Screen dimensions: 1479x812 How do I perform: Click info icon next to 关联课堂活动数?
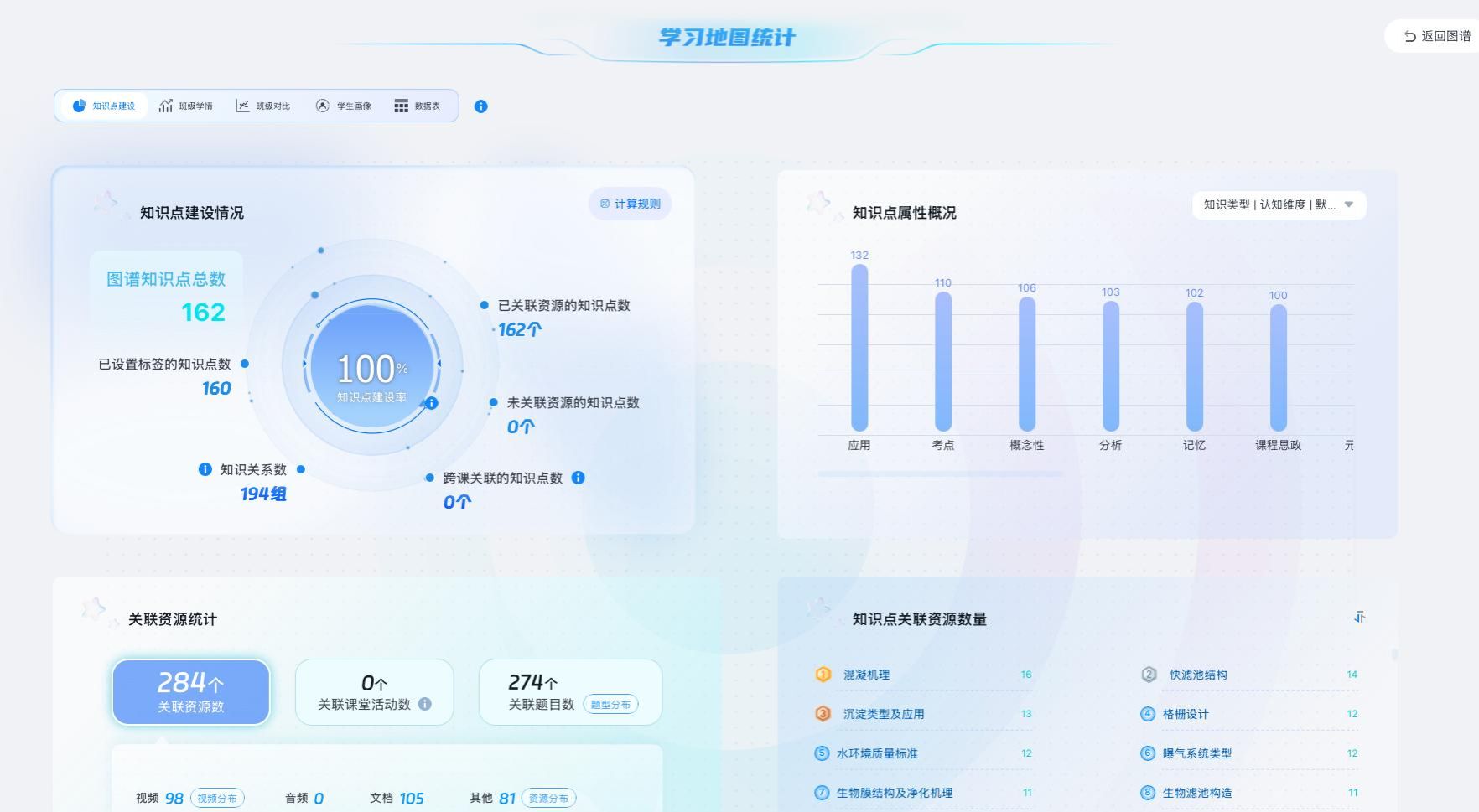[x=425, y=704]
